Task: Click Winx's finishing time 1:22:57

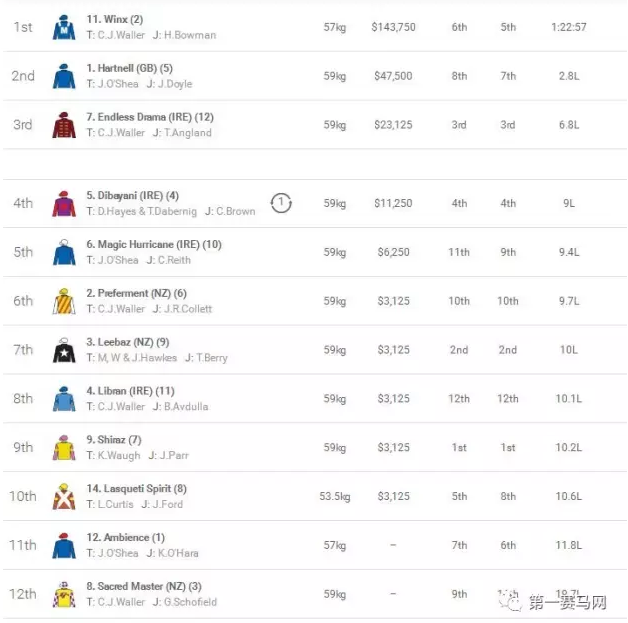Action: (568, 27)
